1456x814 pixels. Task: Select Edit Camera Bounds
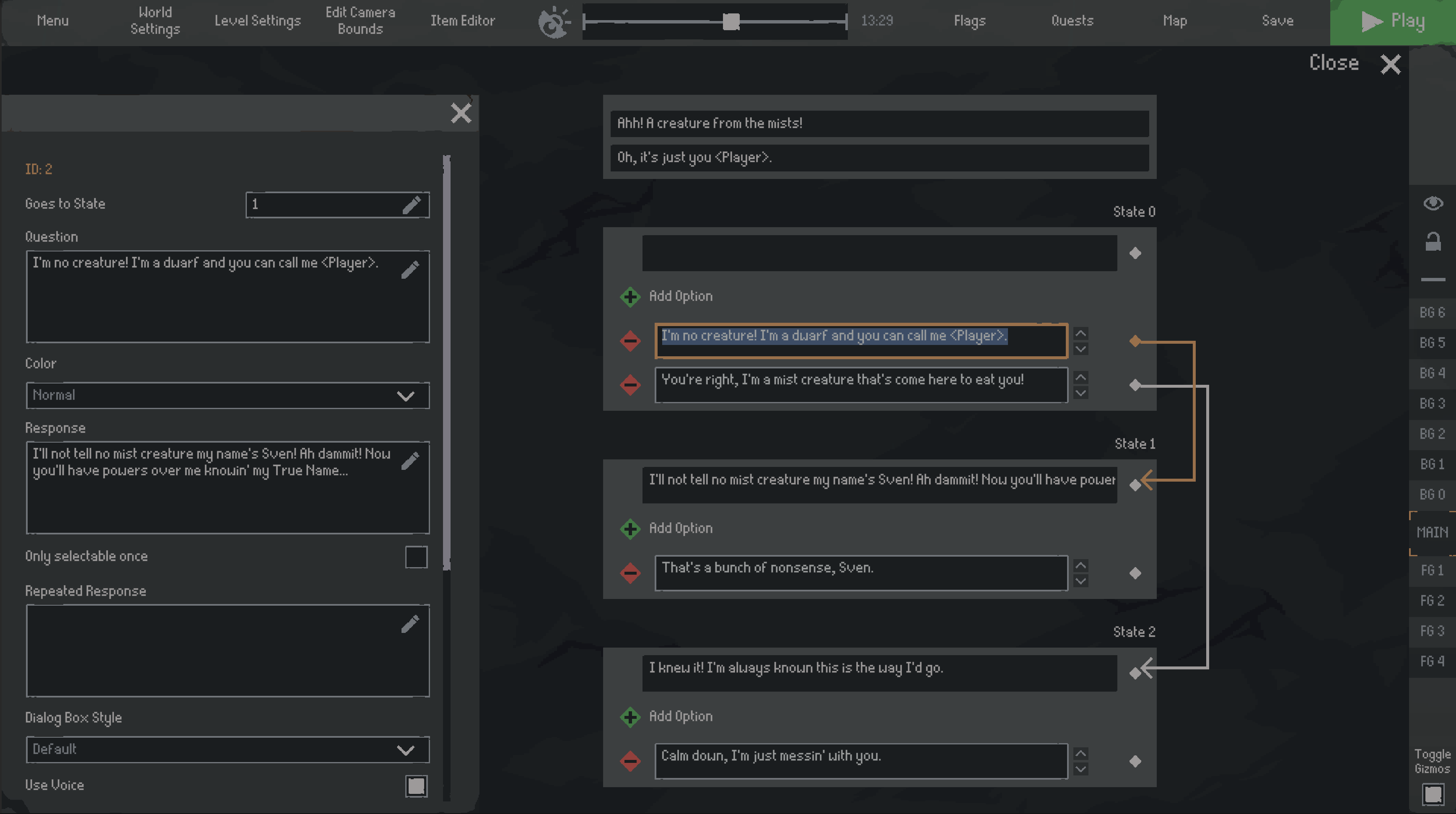click(x=360, y=21)
